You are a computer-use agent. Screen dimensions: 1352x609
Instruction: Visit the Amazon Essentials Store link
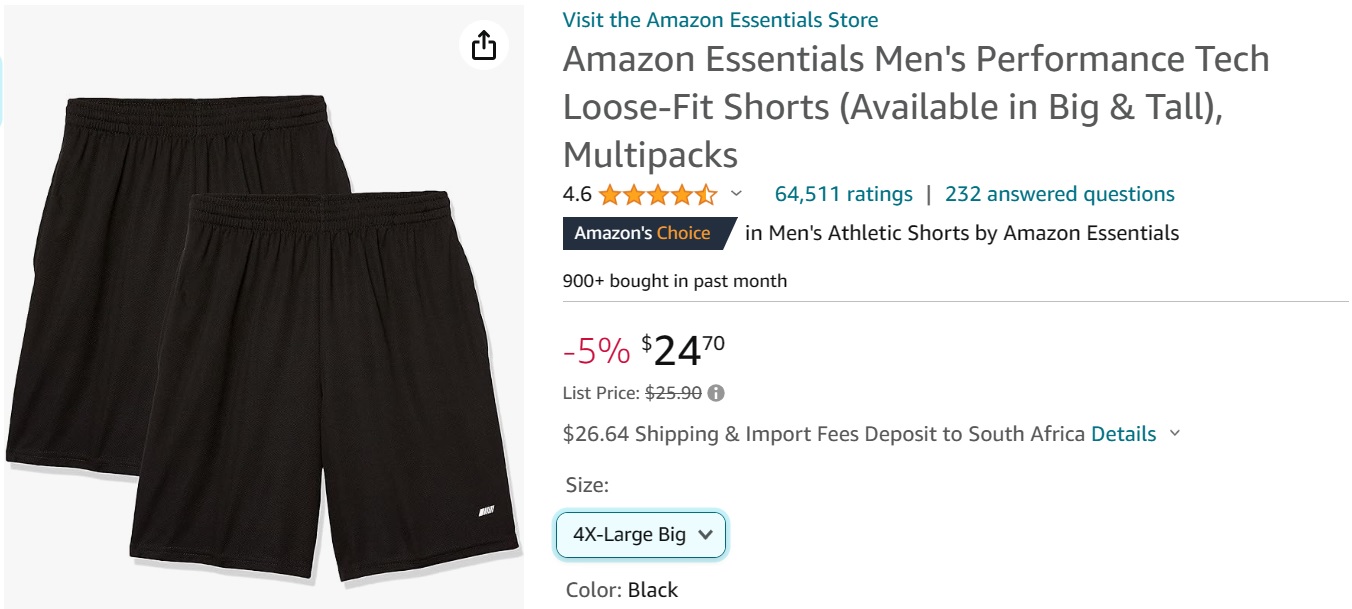point(720,19)
